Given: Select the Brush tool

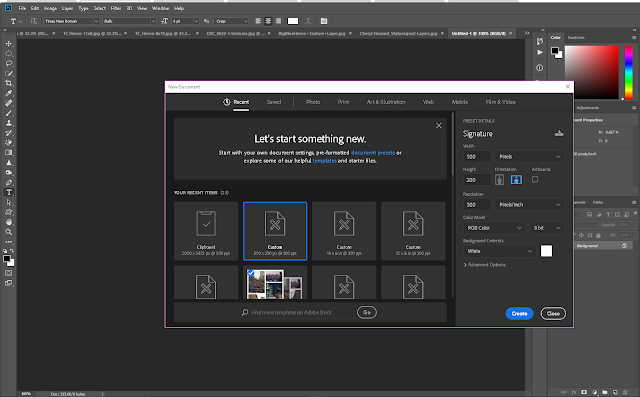Looking at the screenshot, I should click(9, 113).
